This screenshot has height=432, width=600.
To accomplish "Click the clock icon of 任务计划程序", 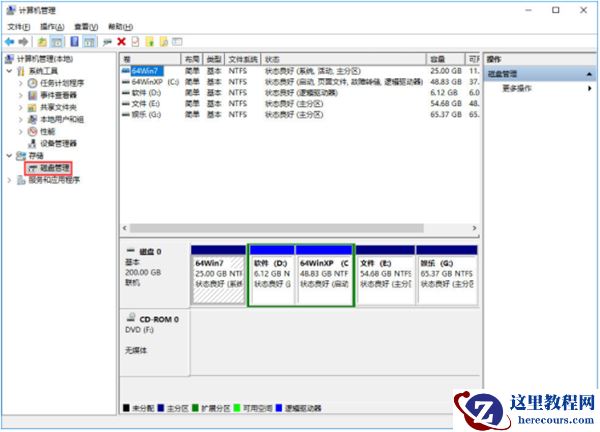I will point(33,83).
